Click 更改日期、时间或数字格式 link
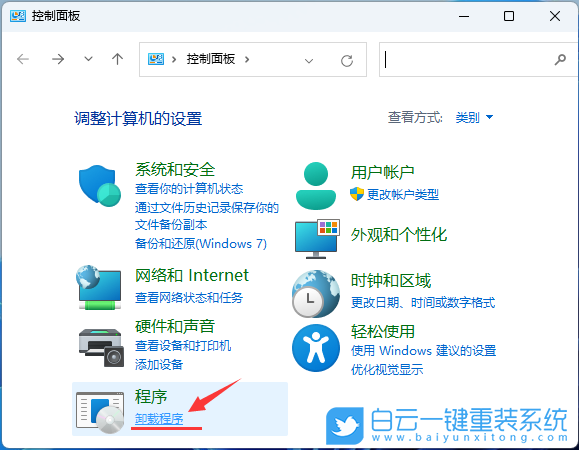Viewport: 579px width, 450px height. pos(423,303)
